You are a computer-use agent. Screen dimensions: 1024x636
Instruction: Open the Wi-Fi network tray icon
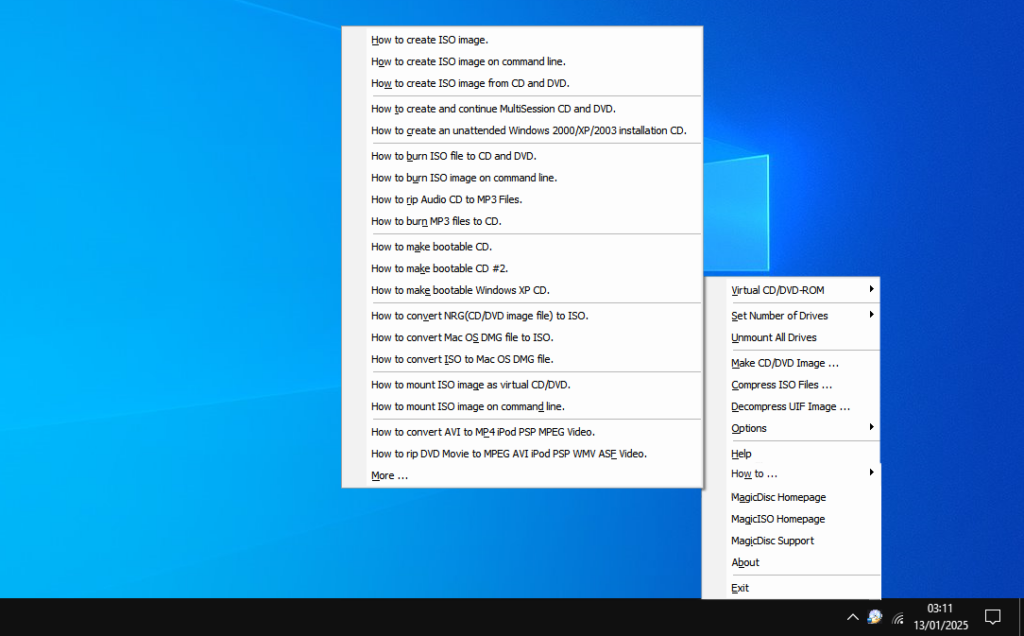tap(897, 616)
